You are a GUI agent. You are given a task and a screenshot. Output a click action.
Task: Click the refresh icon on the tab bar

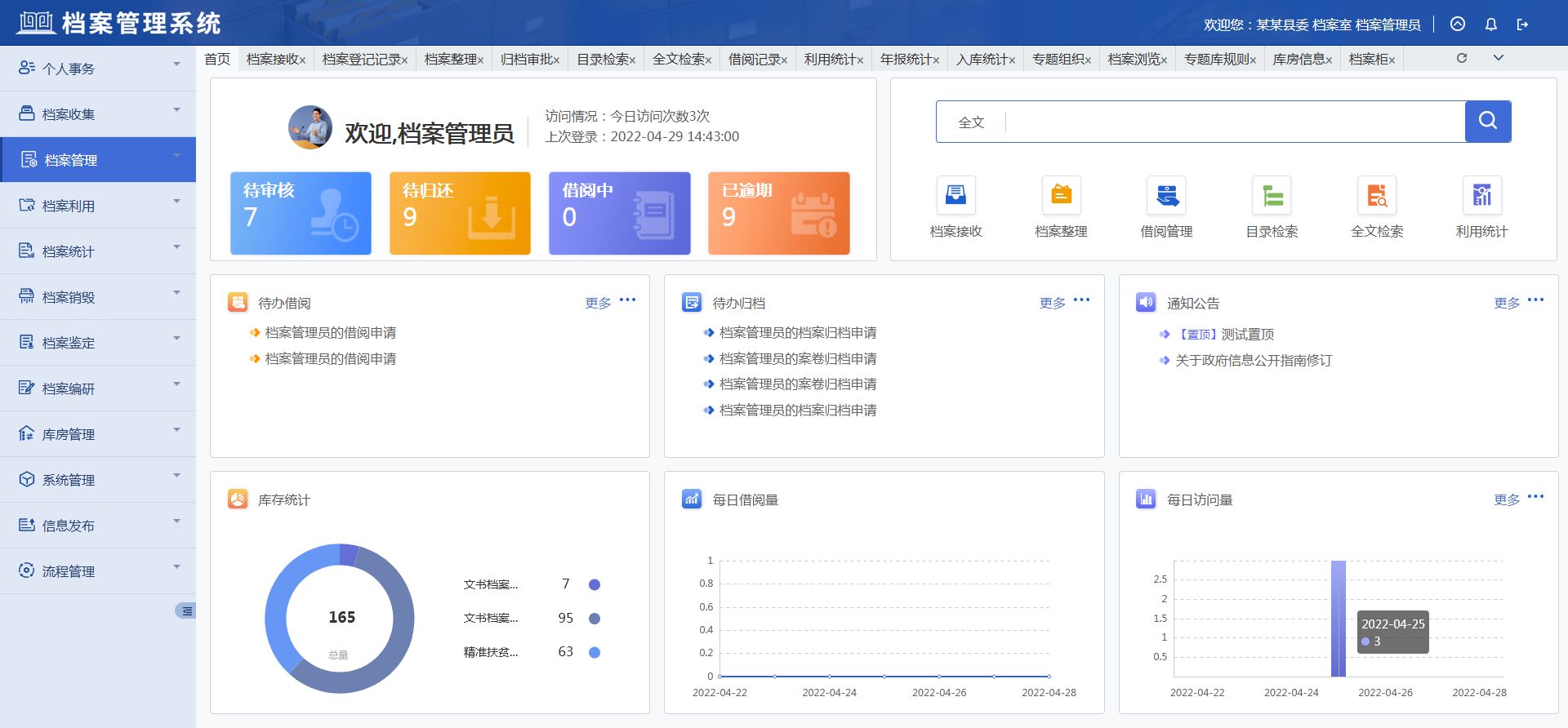[1462, 58]
